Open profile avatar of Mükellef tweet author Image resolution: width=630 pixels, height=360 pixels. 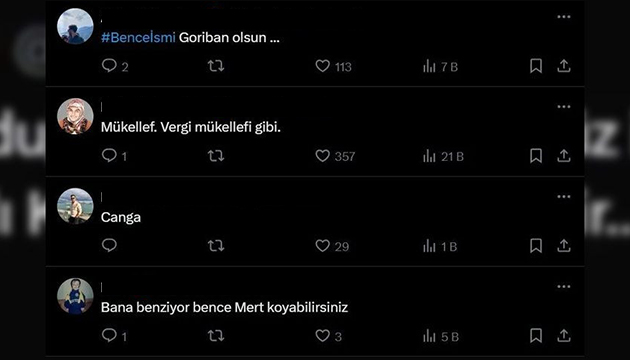(x=75, y=116)
